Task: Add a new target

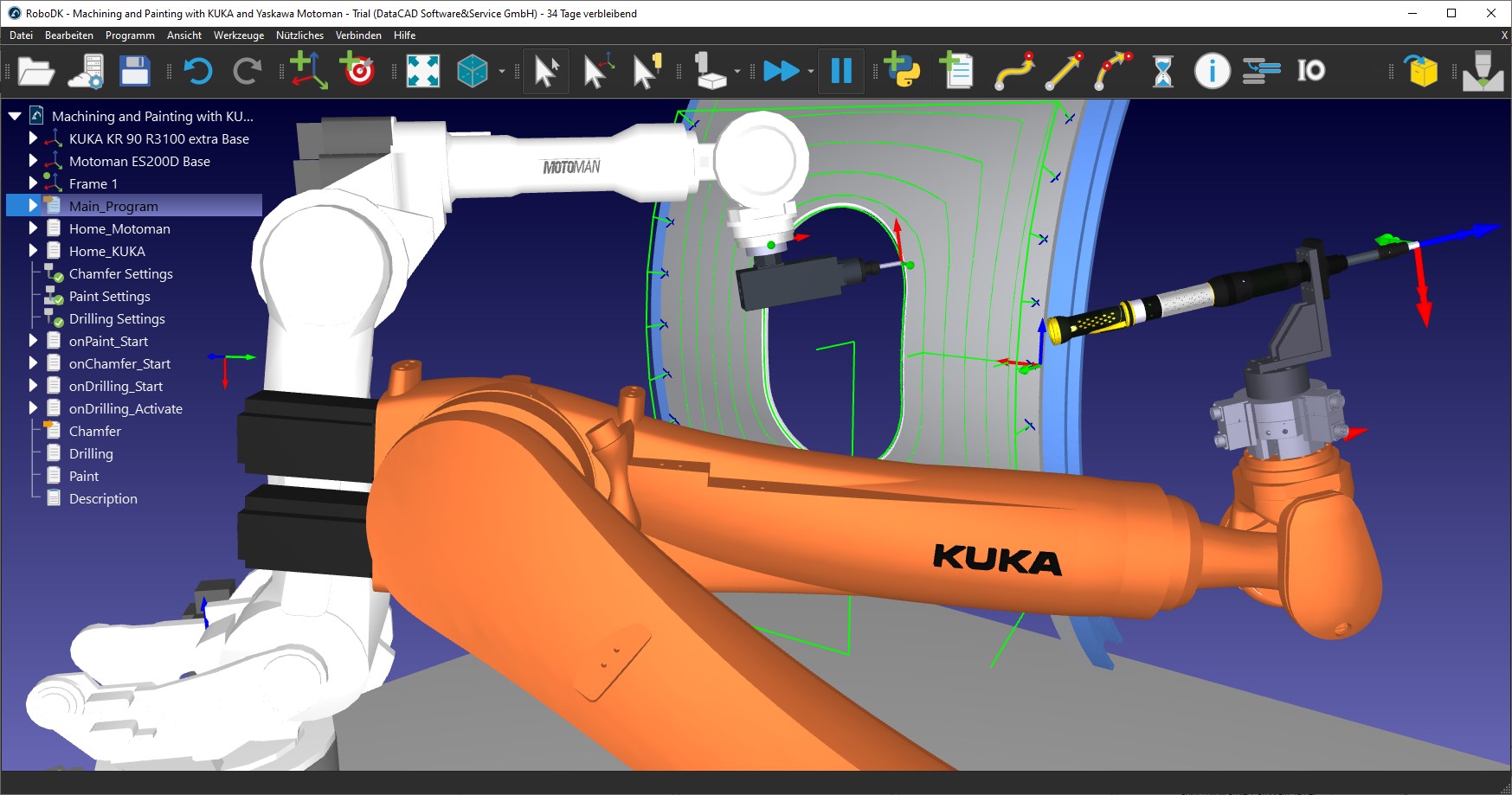Action: [357, 71]
